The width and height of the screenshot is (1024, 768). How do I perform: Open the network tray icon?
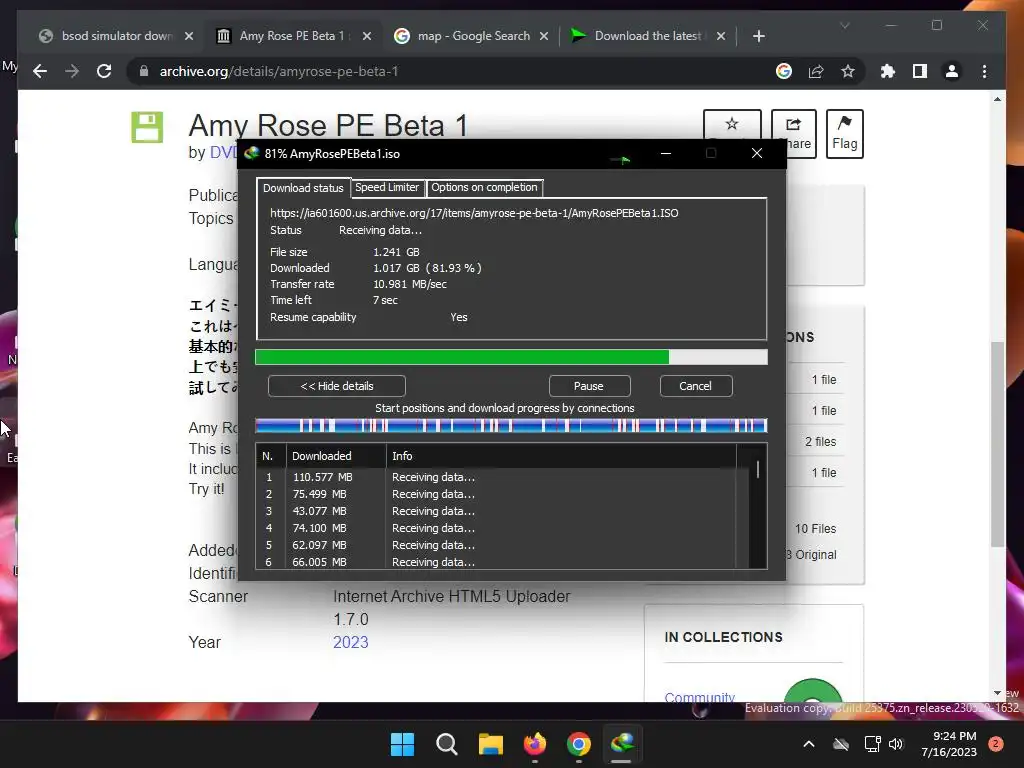pyautogui.click(x=872, y=744)
